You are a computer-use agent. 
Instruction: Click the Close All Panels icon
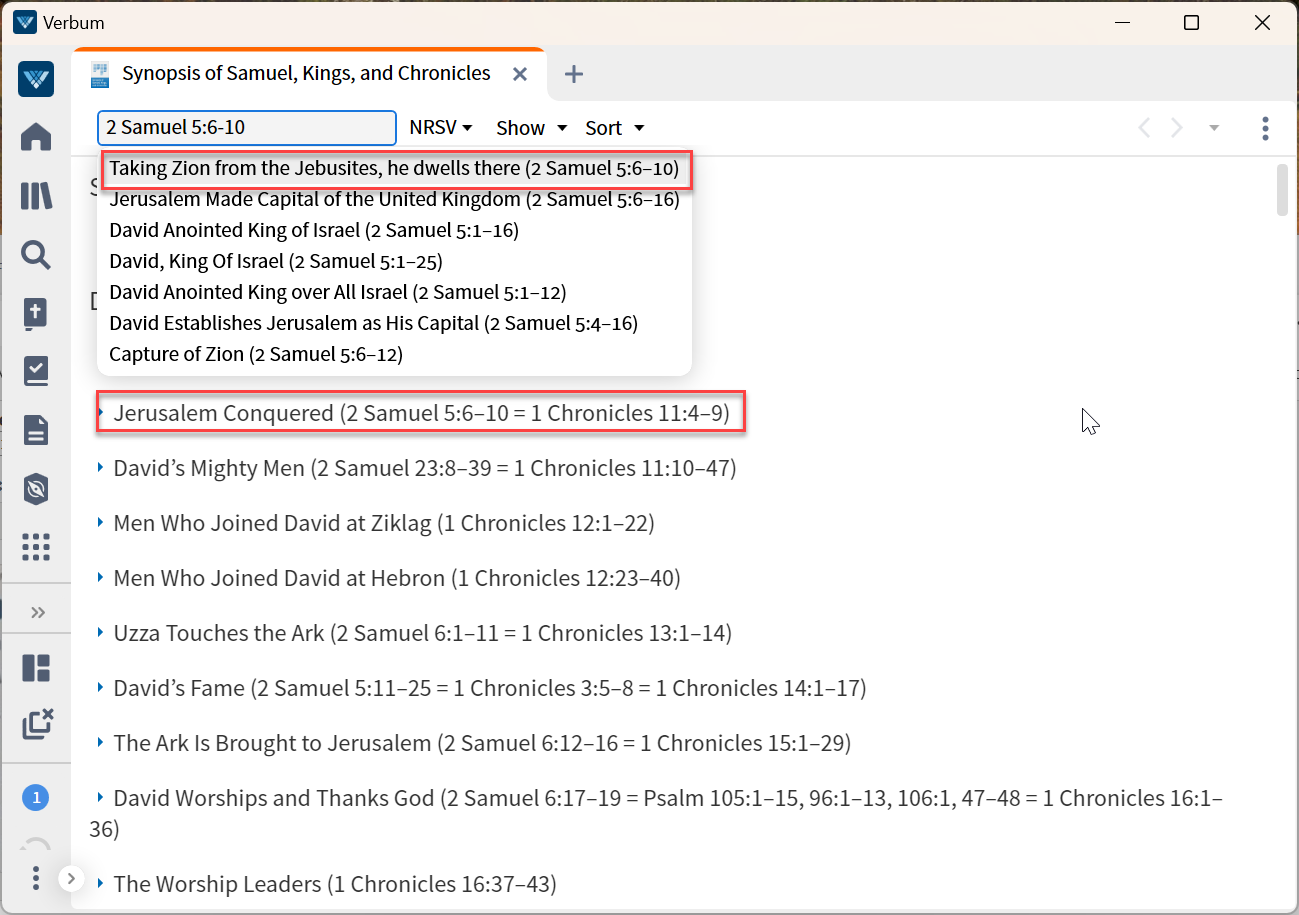click(x=37, y=724)
